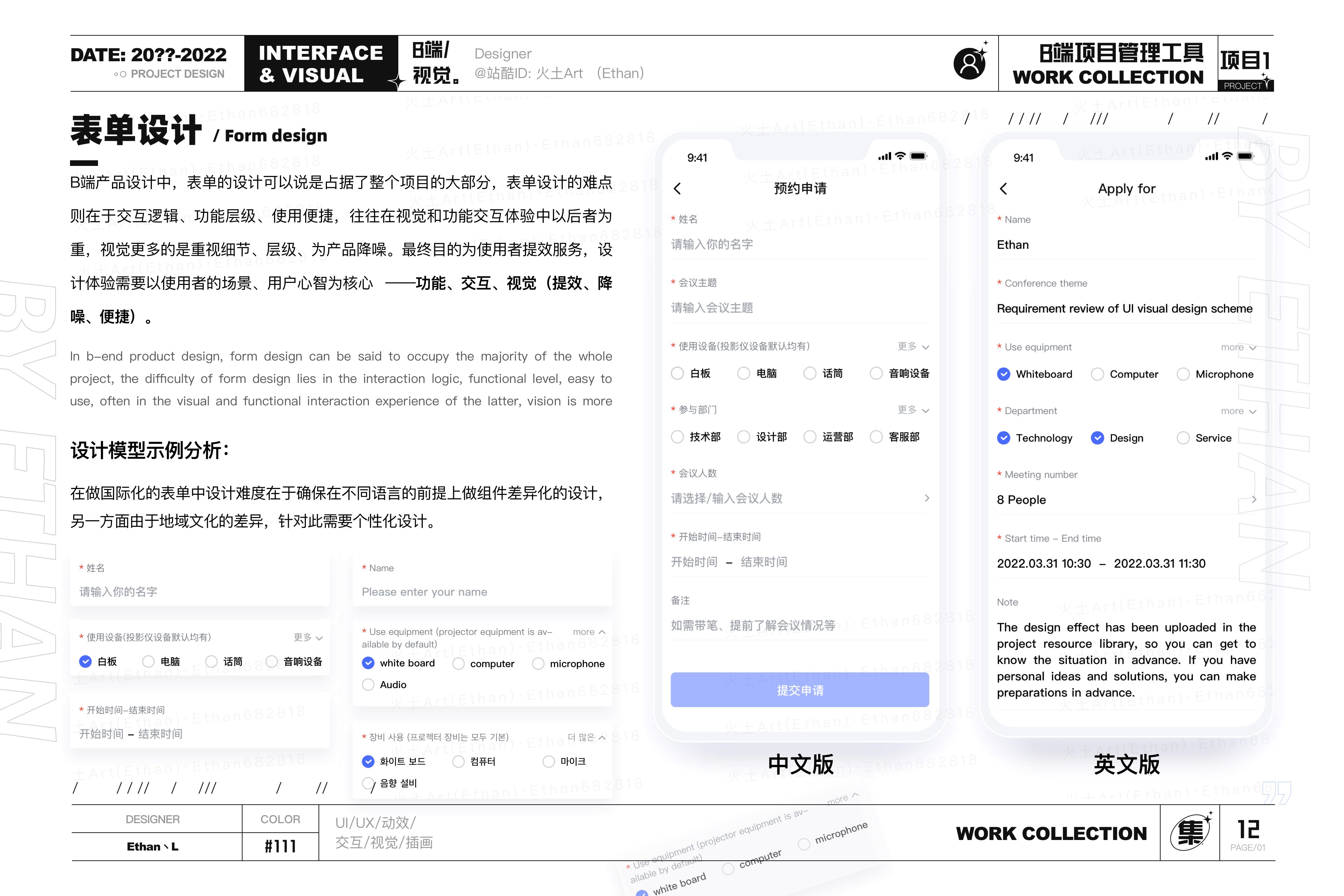Click 结束时间 placeholder in phone form
1344x896 pixels.
point(764,562)
